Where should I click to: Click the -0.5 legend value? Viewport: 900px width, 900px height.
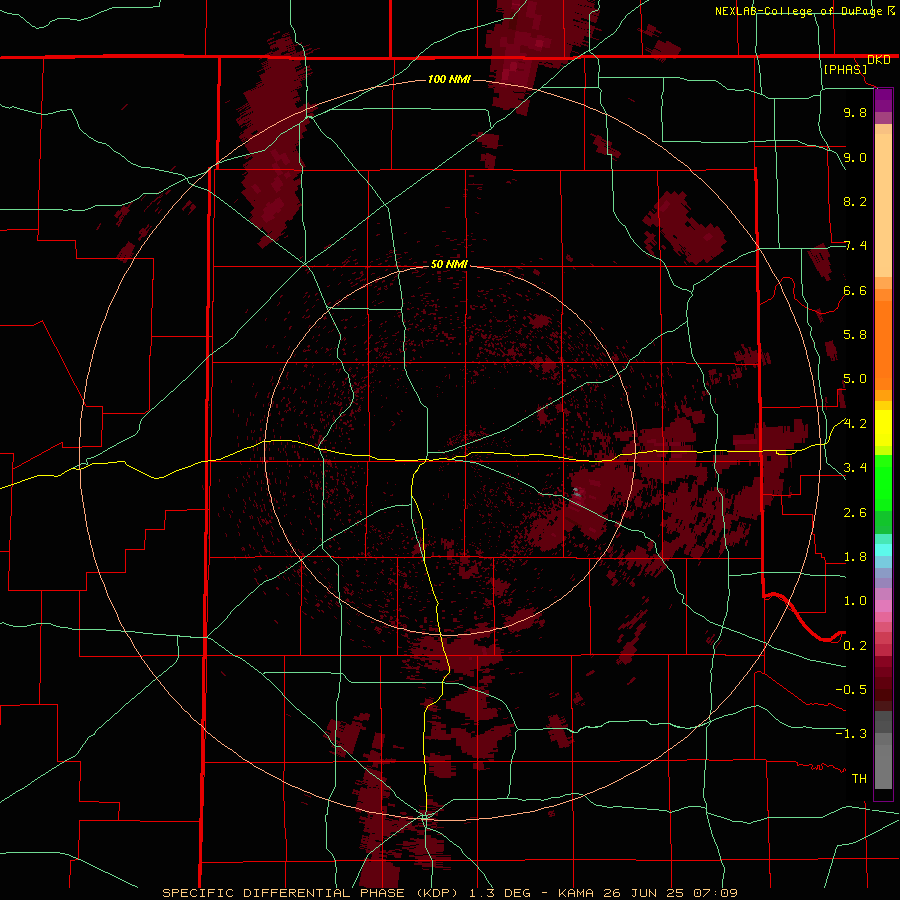[x=851, y=690]
